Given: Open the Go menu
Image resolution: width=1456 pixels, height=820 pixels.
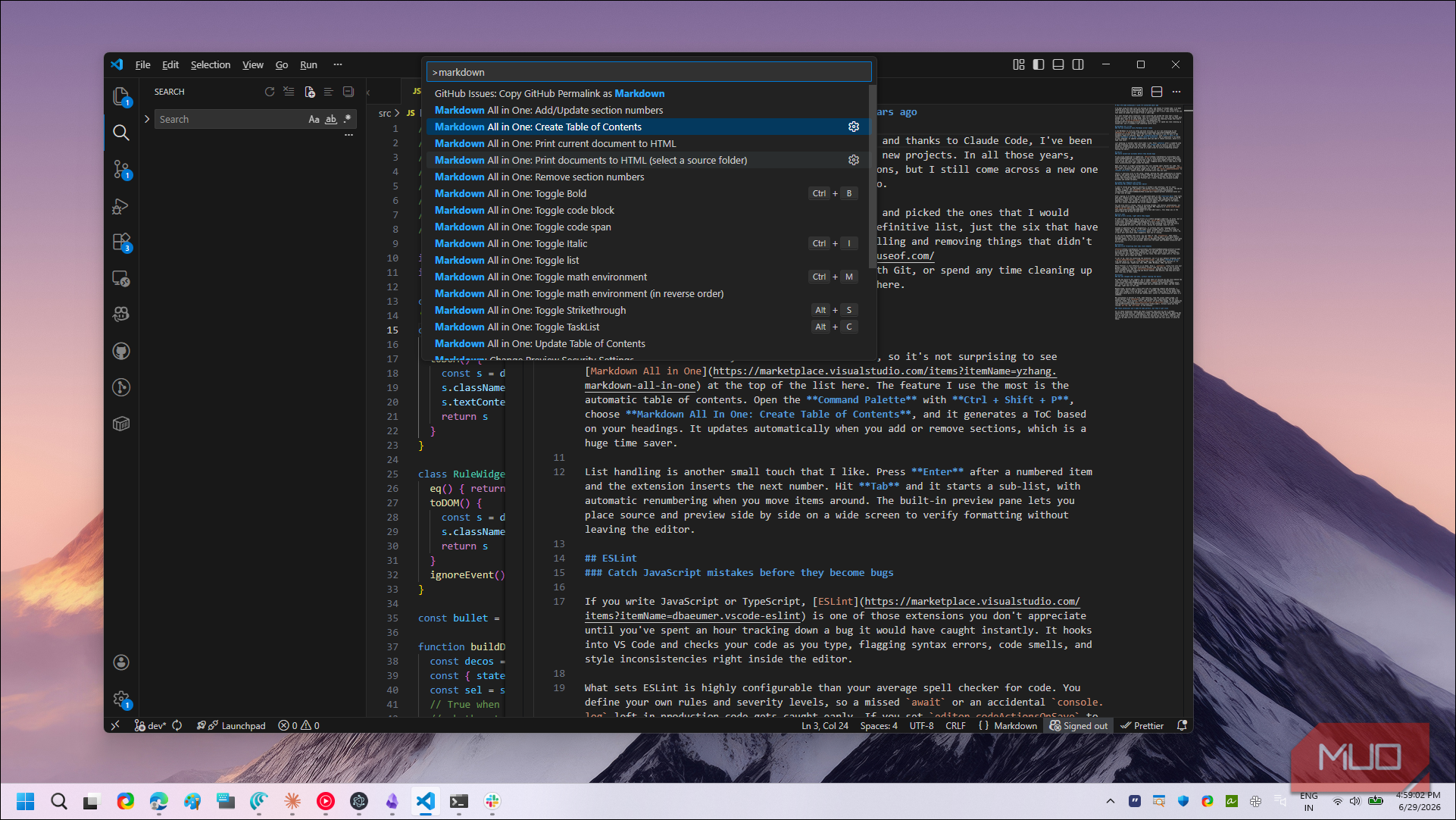Looking at the screenshot, I should pyautogui.click(x=282, y=64).
